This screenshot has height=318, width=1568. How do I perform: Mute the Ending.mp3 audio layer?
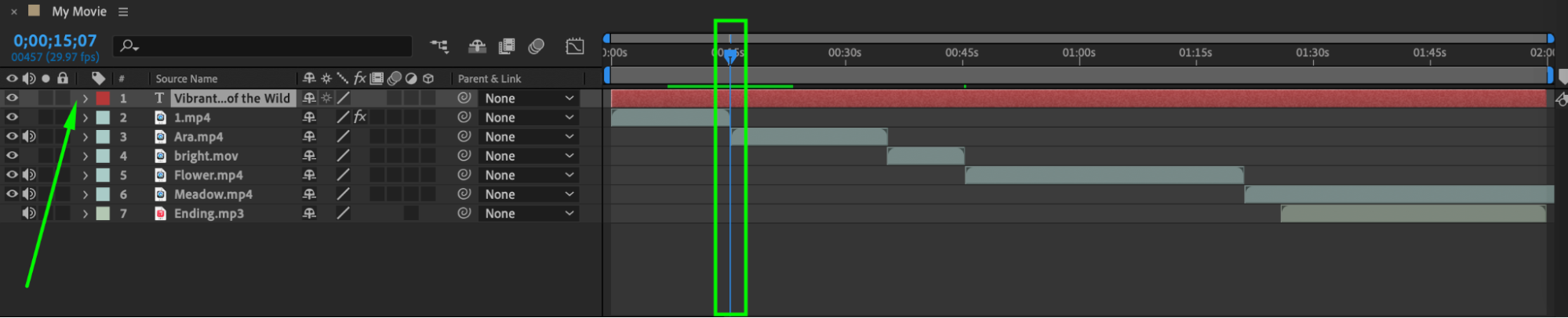pos(29,213)
